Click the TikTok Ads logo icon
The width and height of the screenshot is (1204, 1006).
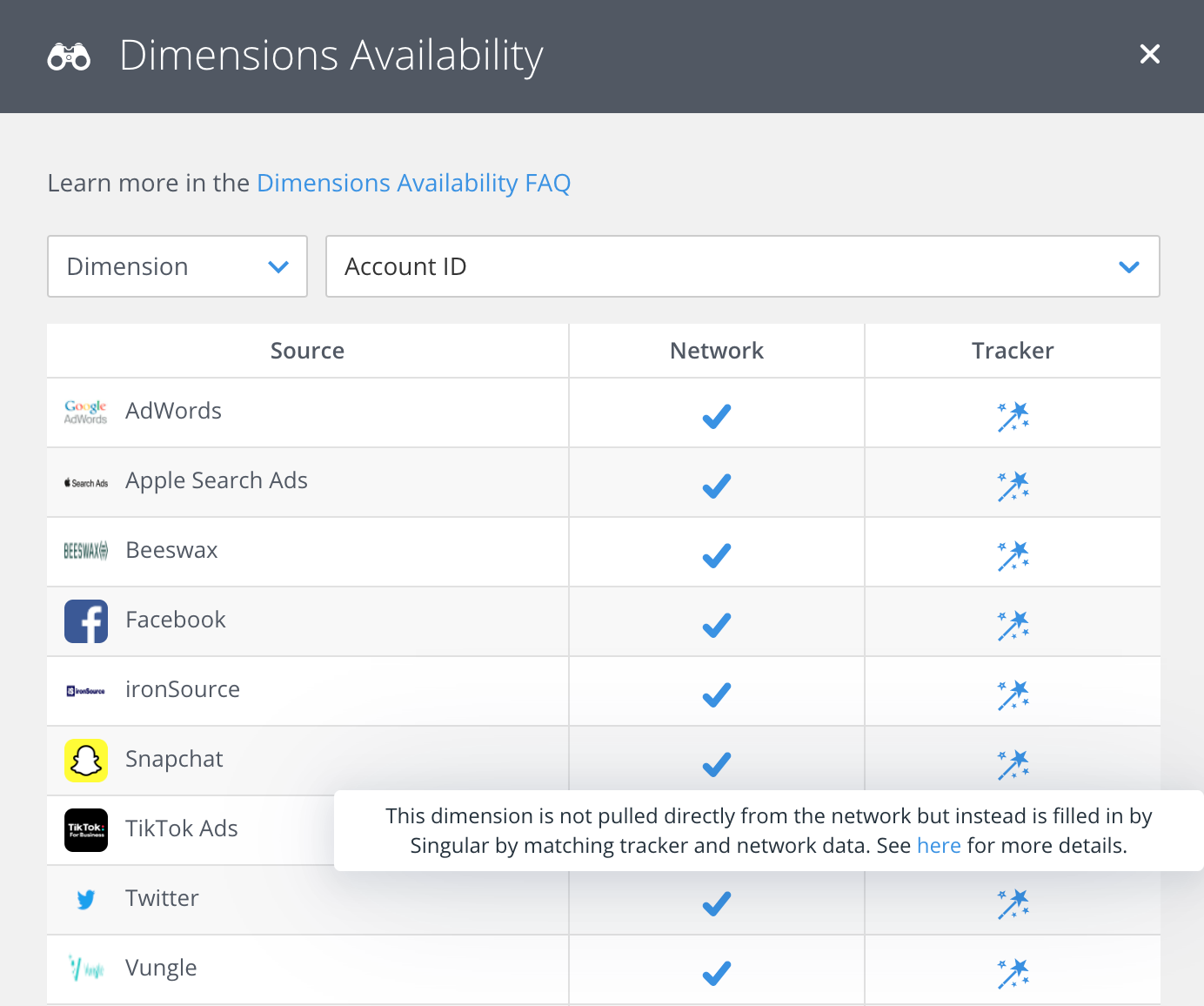(x=85, y=829)
